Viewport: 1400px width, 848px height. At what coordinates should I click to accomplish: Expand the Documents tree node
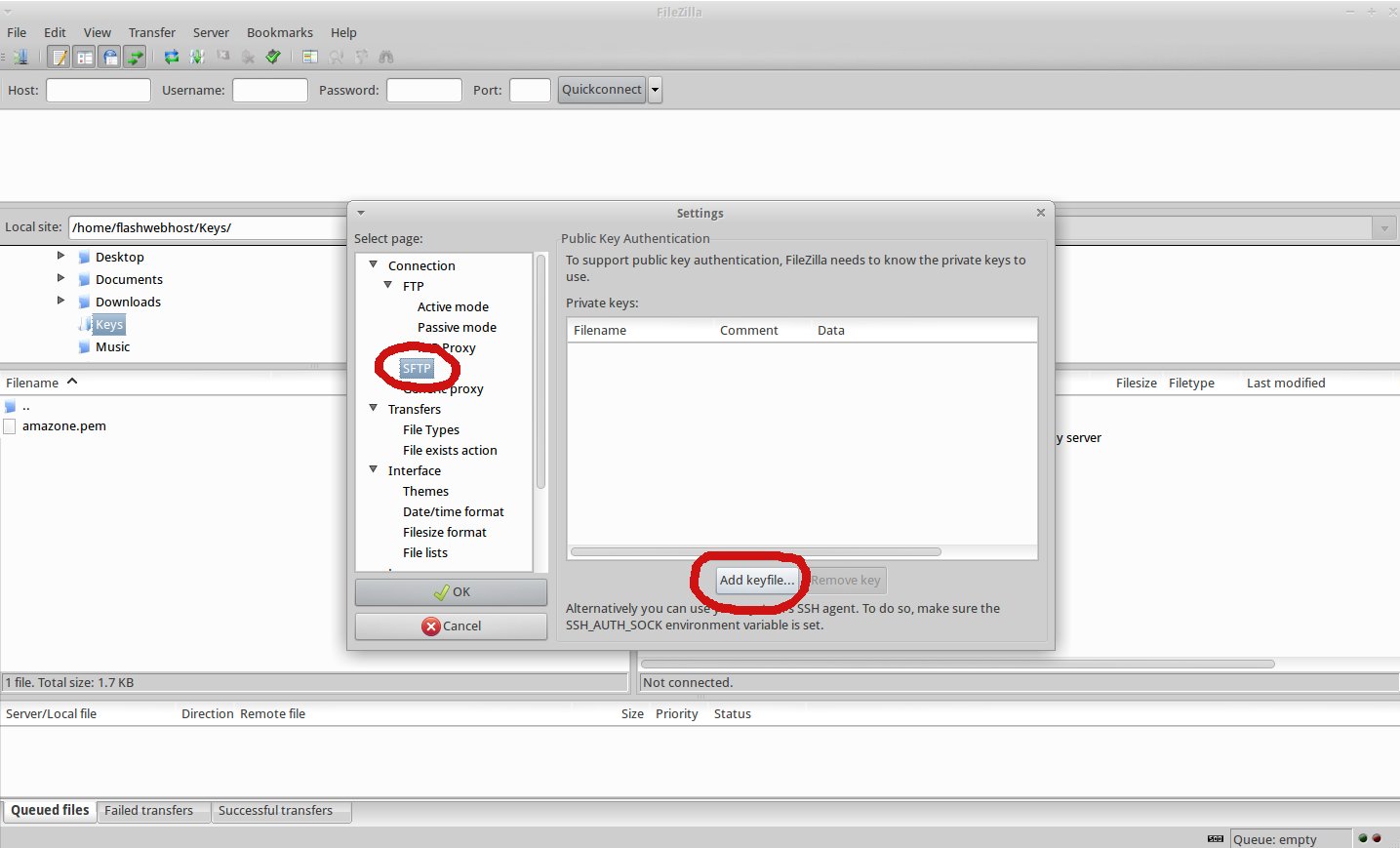tap(60, 278)
